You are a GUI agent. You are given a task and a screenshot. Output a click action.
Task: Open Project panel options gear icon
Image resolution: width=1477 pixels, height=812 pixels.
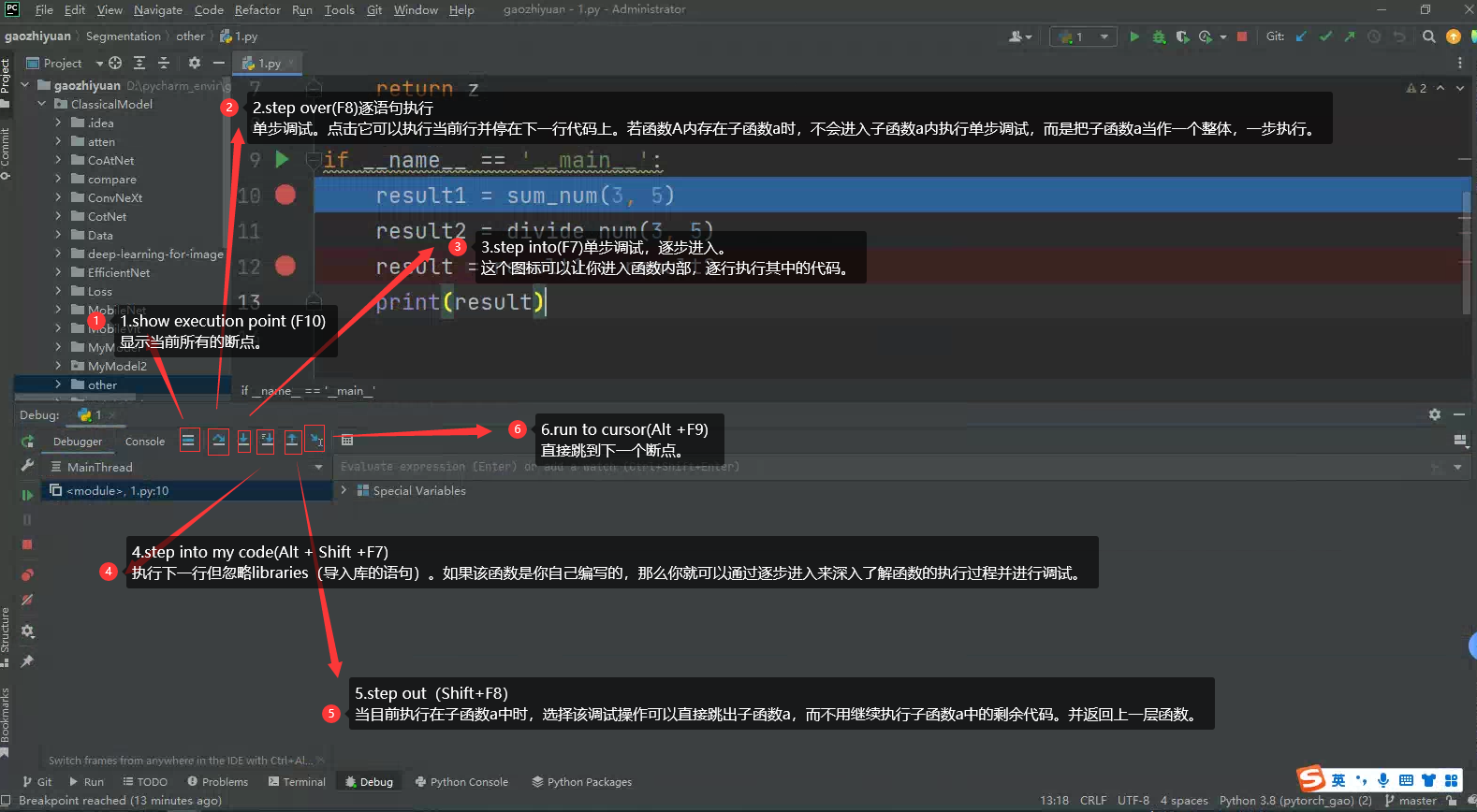194,63
